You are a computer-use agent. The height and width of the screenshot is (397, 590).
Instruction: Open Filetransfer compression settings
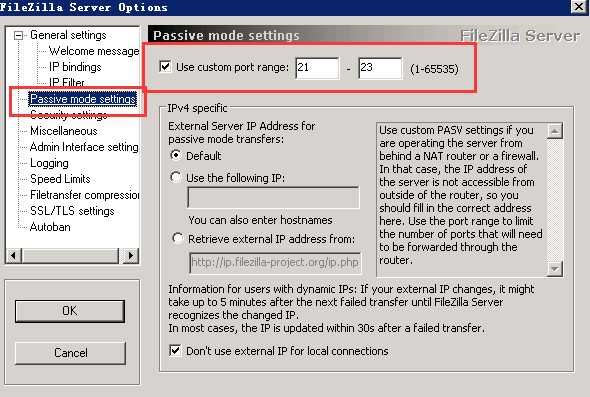[84, 195]
